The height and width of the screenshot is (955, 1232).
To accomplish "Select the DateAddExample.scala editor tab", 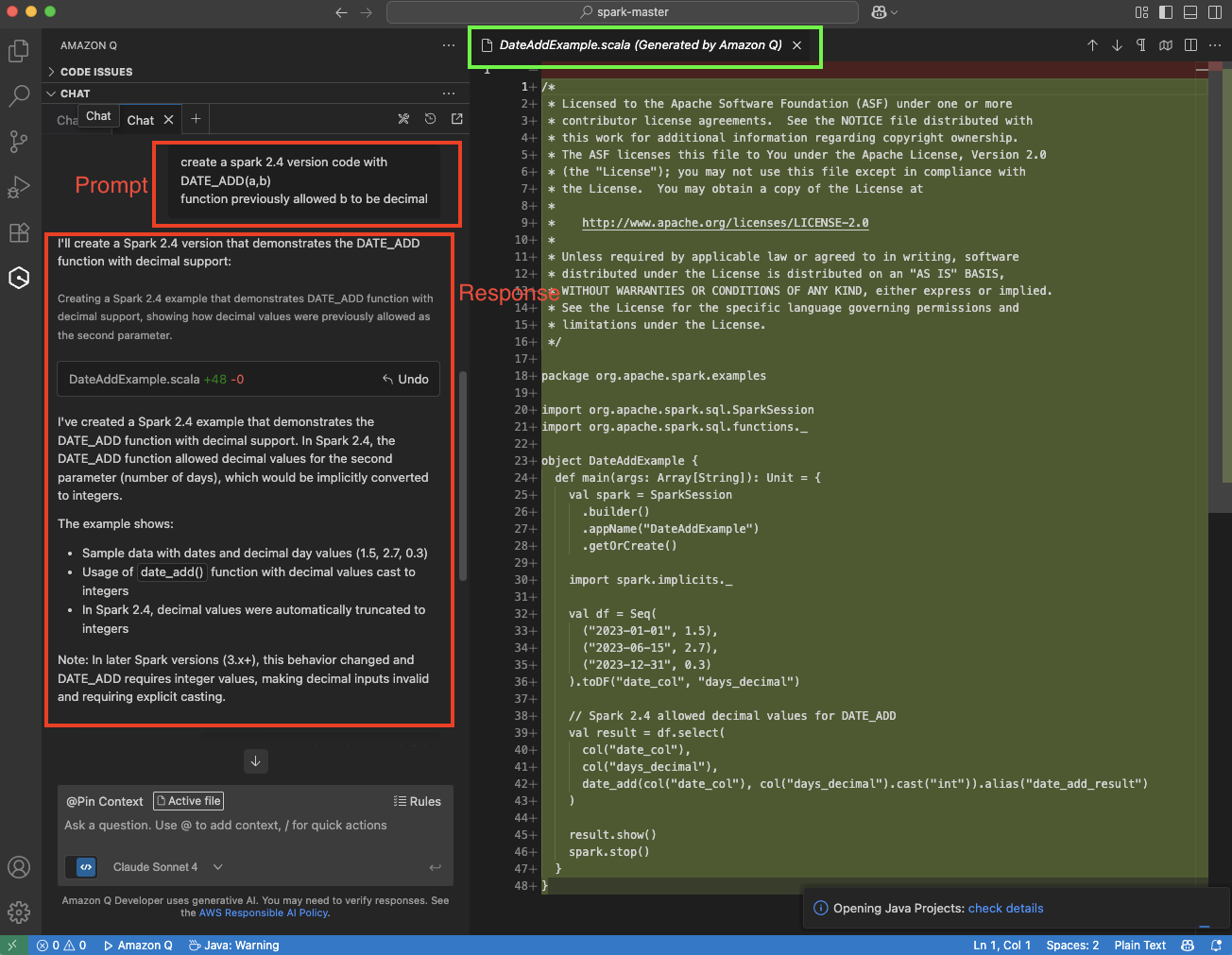I will [x=640, y=45].
